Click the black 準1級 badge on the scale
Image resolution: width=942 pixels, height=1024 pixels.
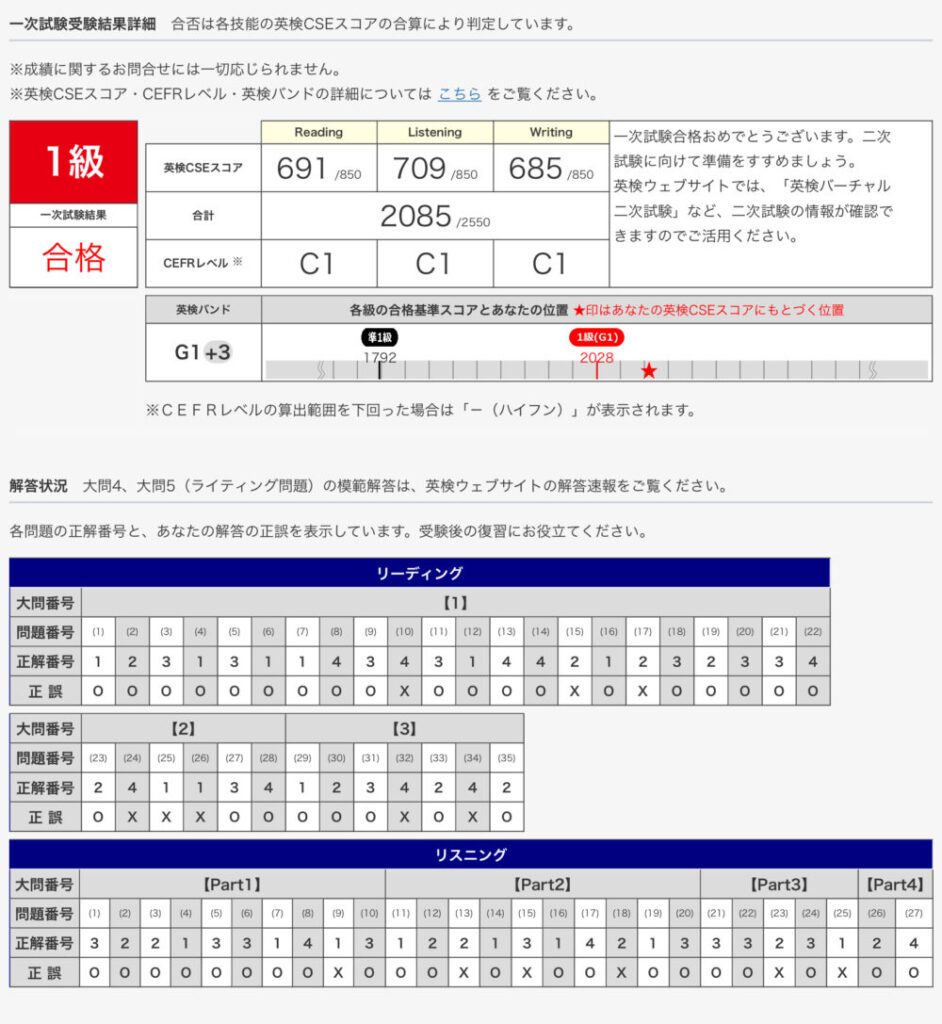tap(379, 338)
